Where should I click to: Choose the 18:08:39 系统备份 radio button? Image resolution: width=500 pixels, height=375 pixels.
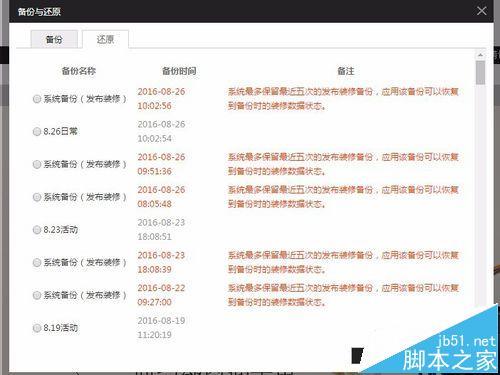tap(37, 262)
